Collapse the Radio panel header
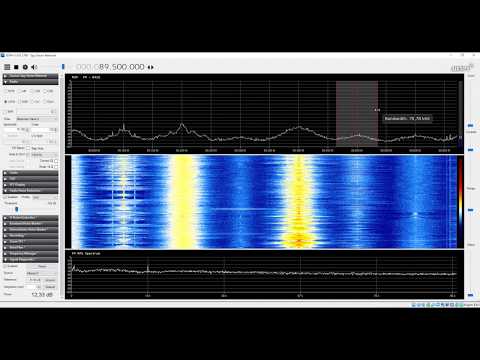Viewport: 480px width, 360px height. (x=30, y=82)
